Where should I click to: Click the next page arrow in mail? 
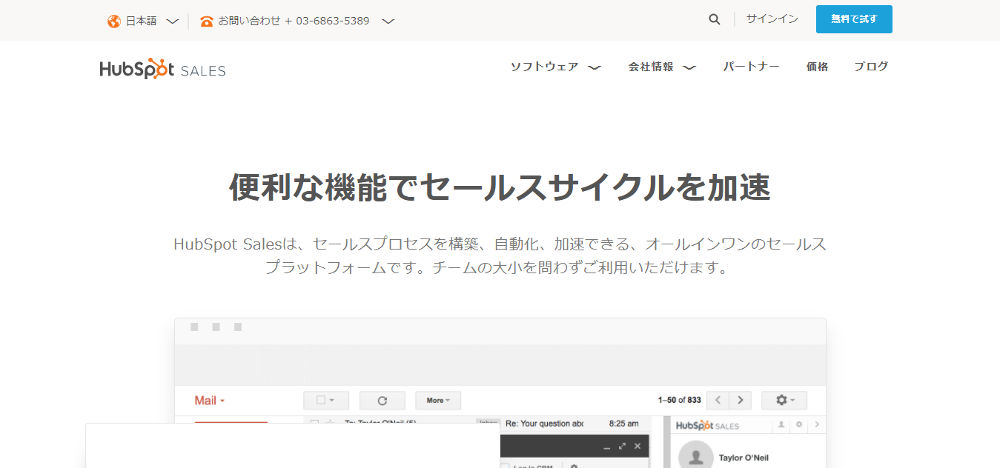pyautogui.click(x=740, y=400)
